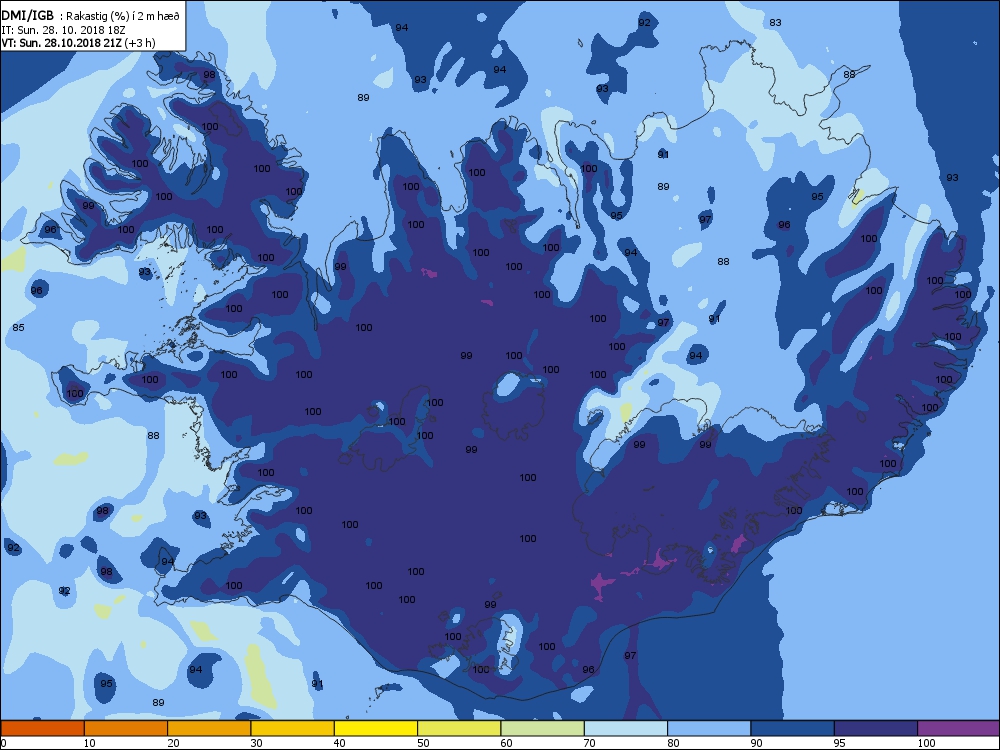Click the dark orange 0–10 legend swatch
The image size is (1000, 750).
[42, 728]
